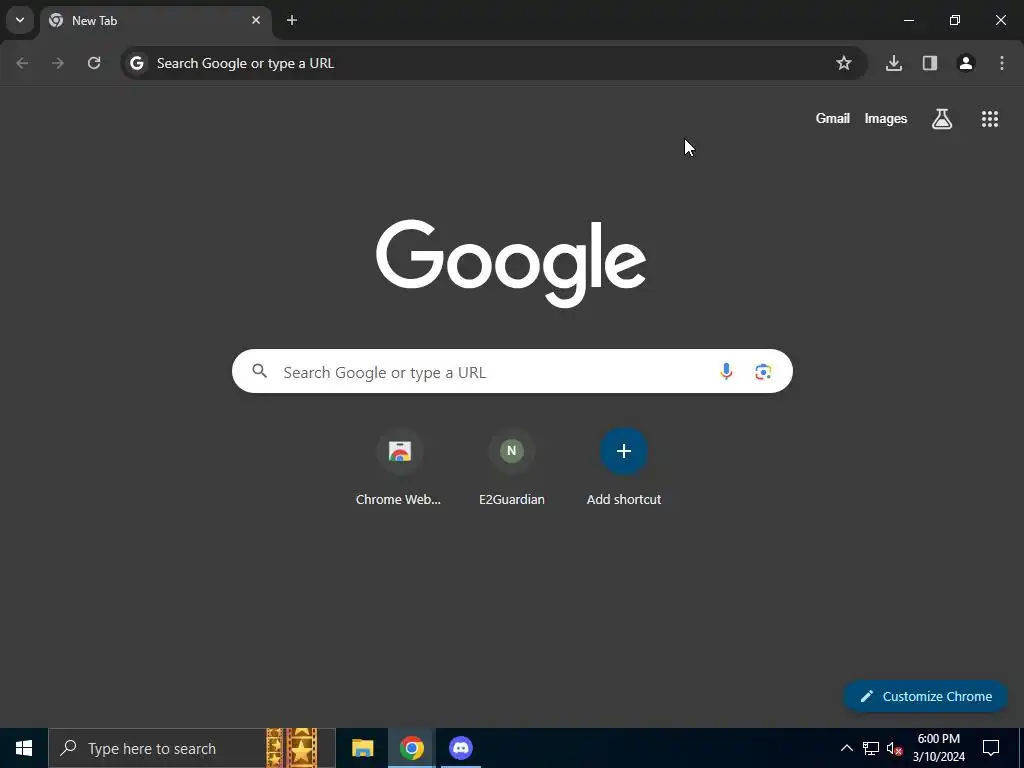Show hidden tray icons
The image size is (1024, 768).
coord(846,748)
